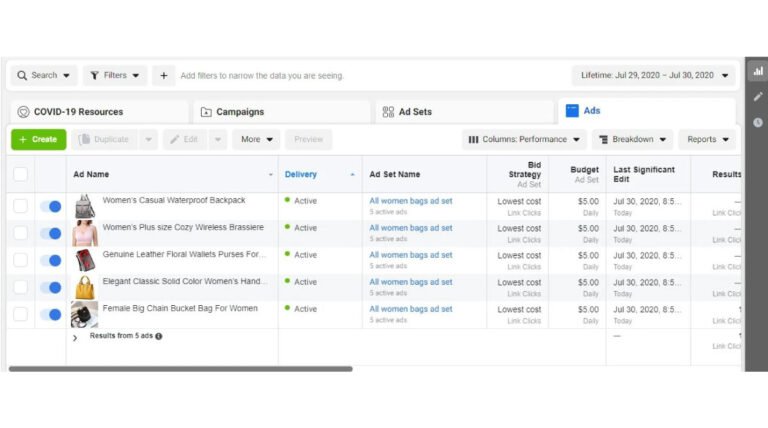Image resolution: width=768 pixels, height=428 pixels.
Task: Toggle off the Women's Casual Waterproof Backpack ad
Action: click(x=50, y=206)
